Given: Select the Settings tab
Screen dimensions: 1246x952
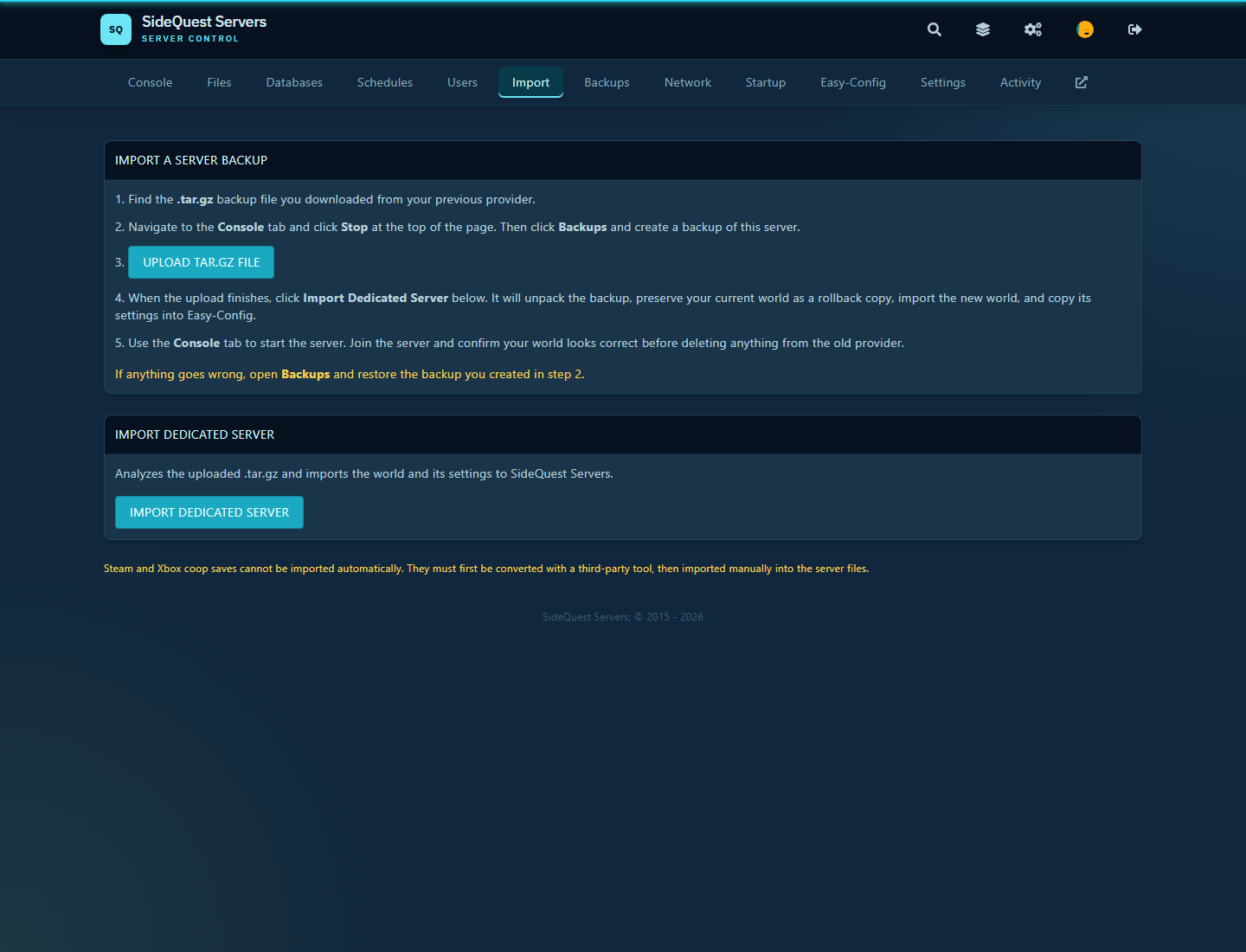Looking at the screenshot, I should point(943,82).
